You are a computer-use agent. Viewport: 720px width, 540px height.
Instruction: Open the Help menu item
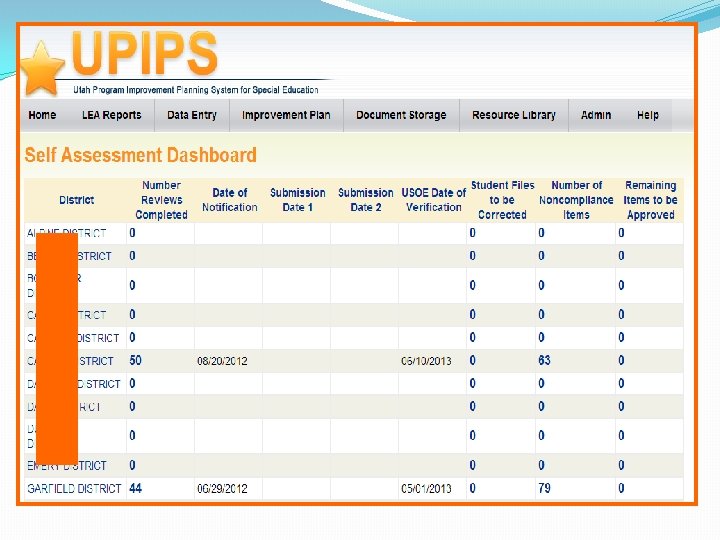tap(648, 115)
